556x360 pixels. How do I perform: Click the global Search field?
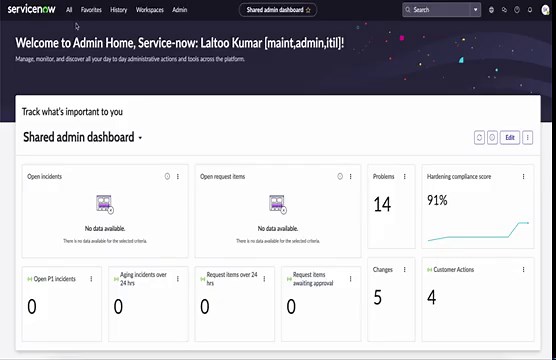pos(441,10)
